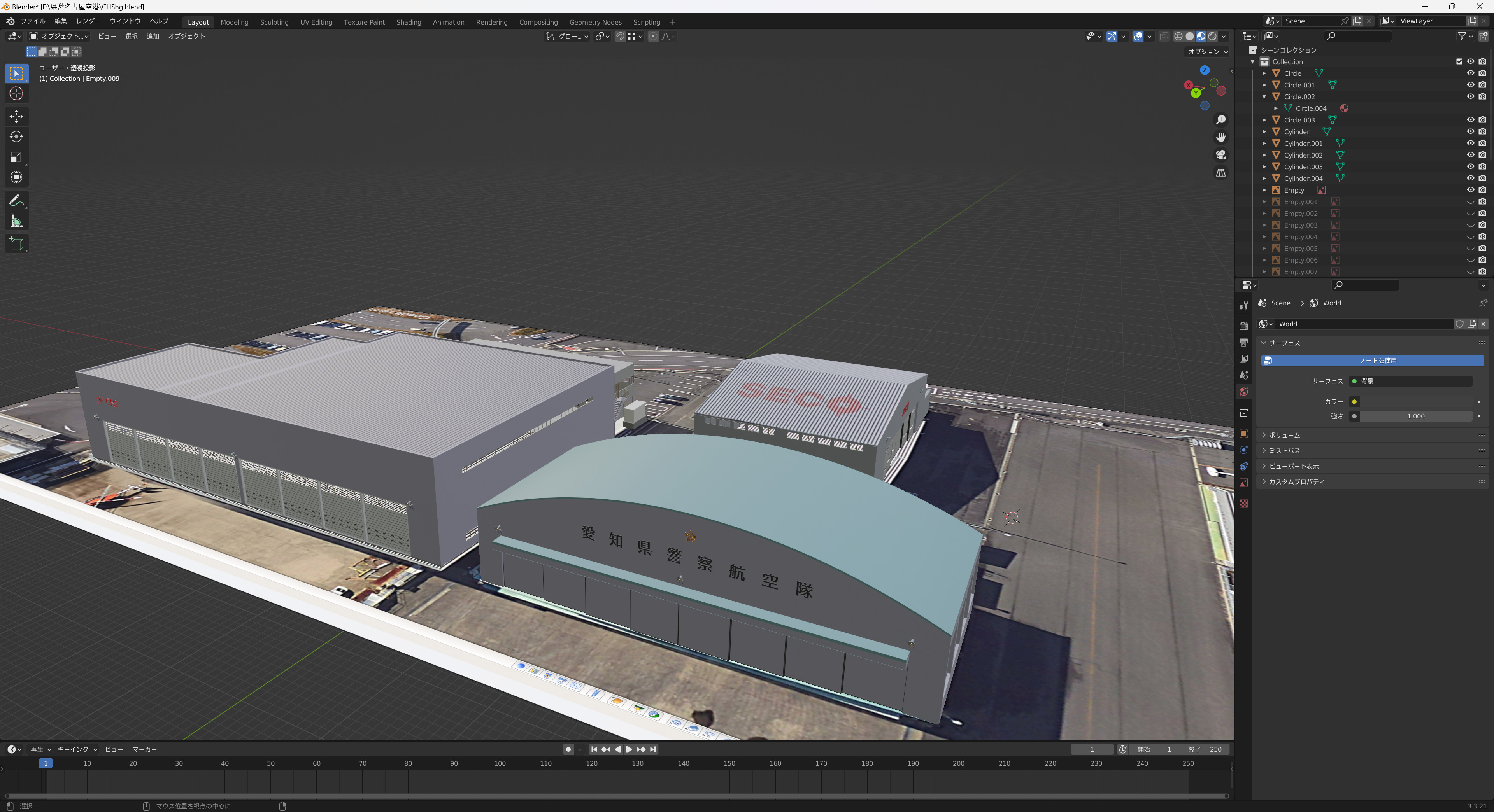Image resolution: width=1494 pixels, height=812 pixels.
Task: Open the レンダー menu
Action: tap(88, 21)
